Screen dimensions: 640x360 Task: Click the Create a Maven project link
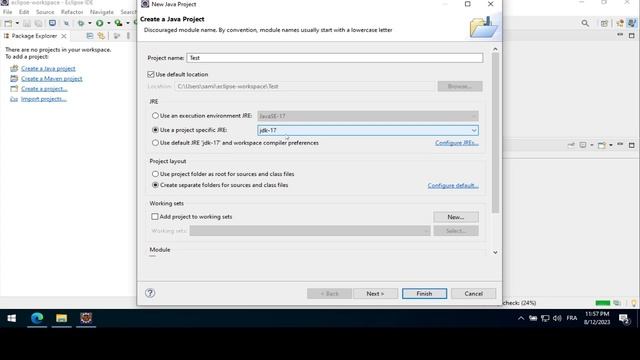[x=51, y=79]
